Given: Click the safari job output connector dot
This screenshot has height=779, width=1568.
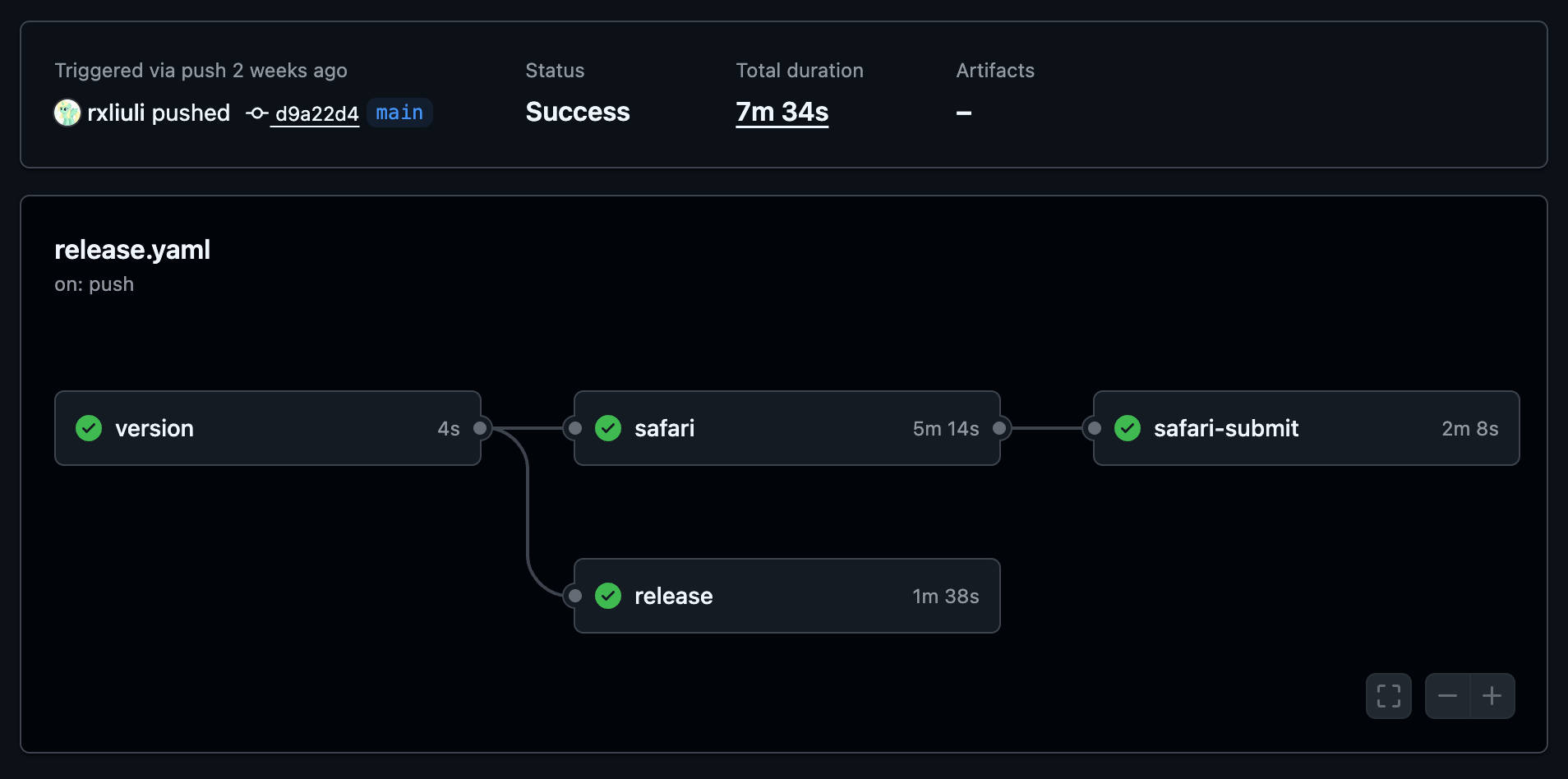Looking at the screenshot, I should coord(1000,428).
